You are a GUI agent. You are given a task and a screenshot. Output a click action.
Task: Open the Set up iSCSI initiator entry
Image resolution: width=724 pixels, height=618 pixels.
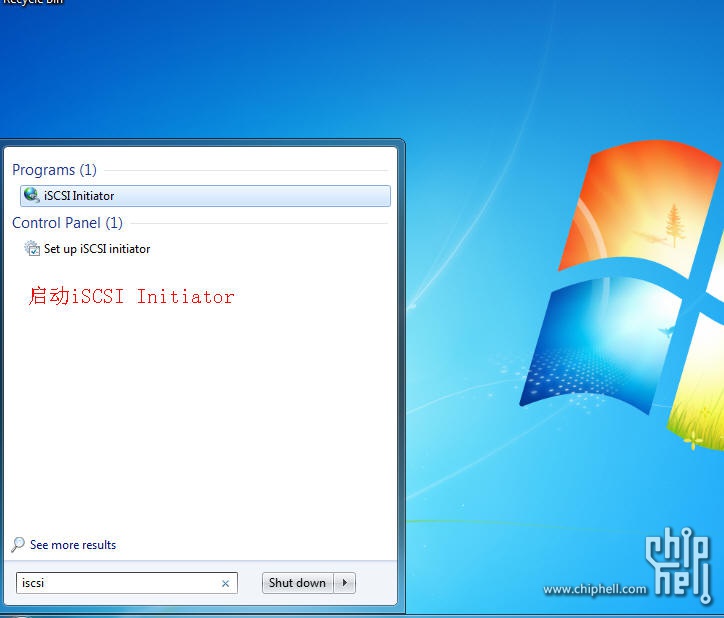pyautogui.click(x=97, y=249)
